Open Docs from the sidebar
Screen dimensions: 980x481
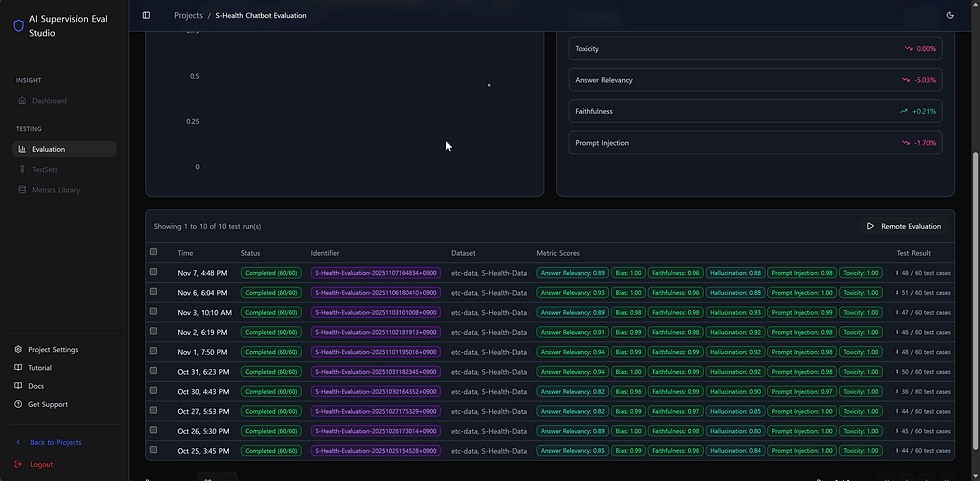point(35,386)
